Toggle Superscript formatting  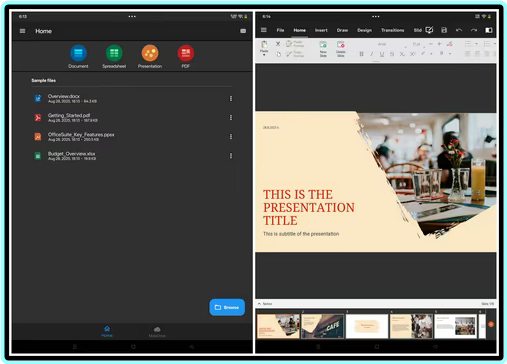click(x=413, y=54)
